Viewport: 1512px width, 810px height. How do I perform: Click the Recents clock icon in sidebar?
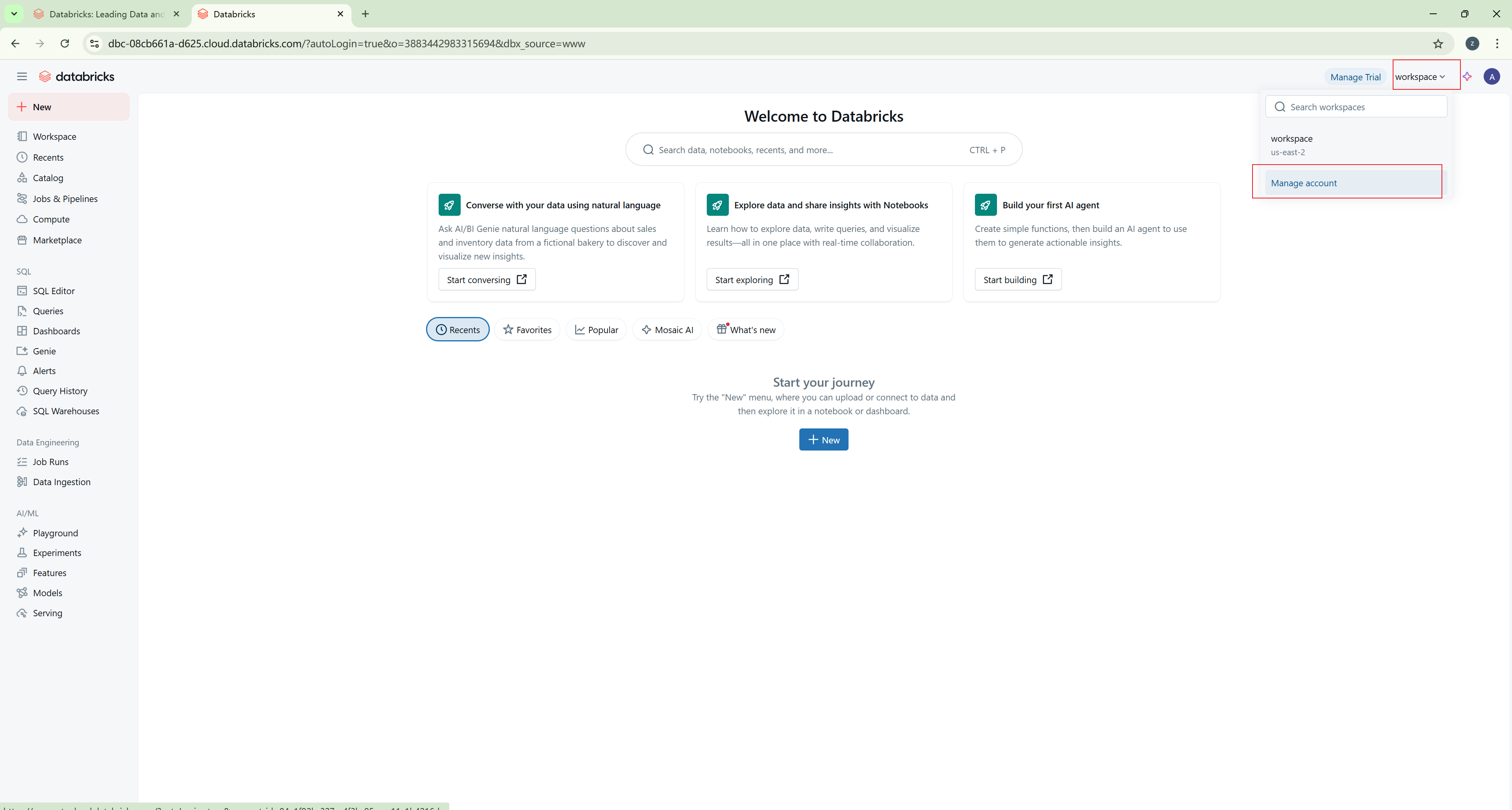[x=22, y=157]
